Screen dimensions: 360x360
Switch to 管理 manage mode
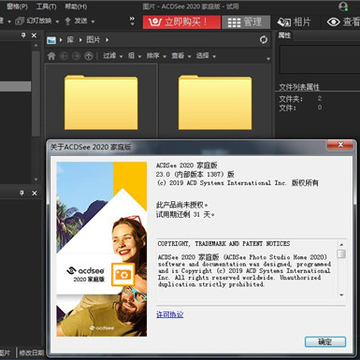(x=246, y=22)
